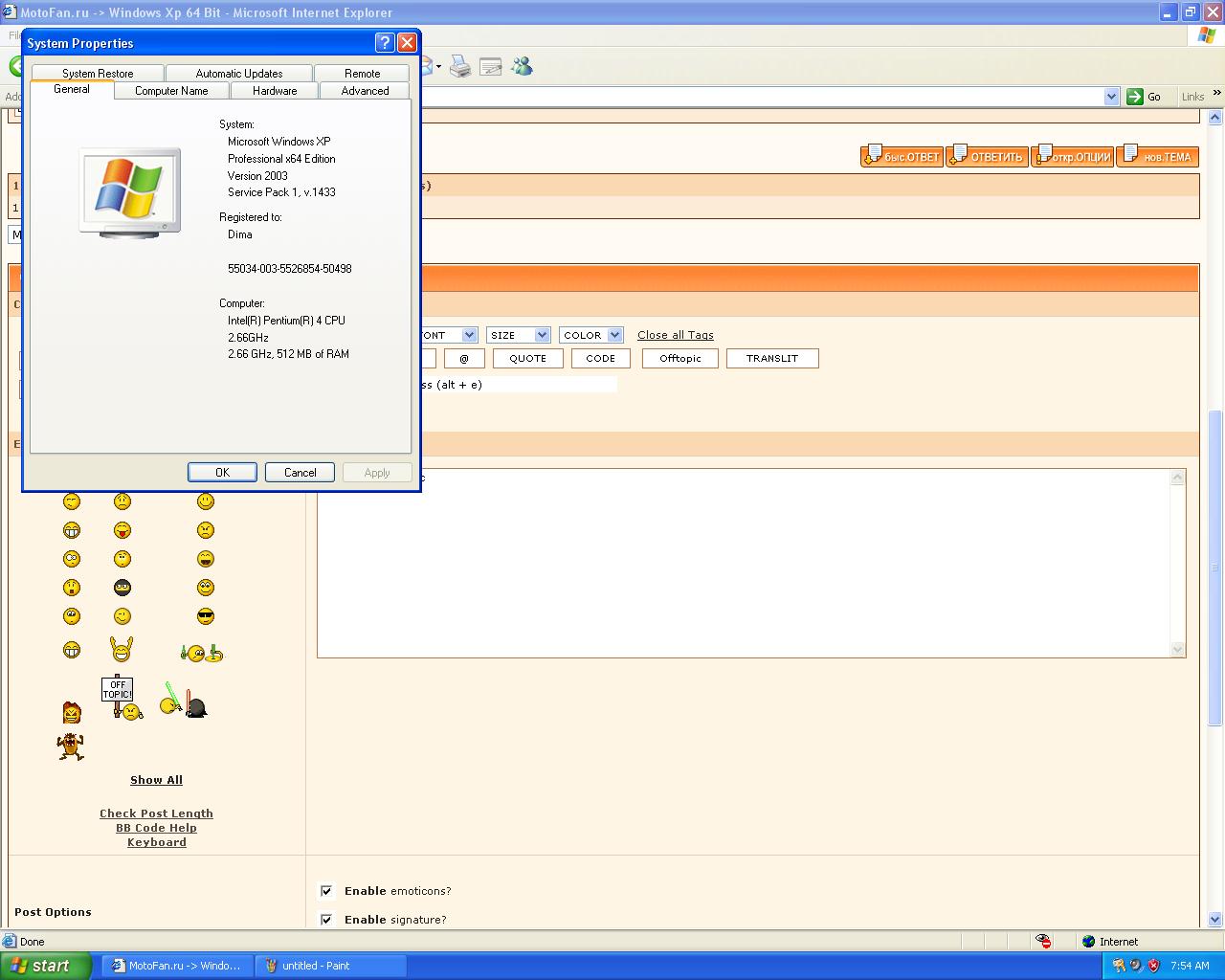Viewport: 1225px width, 980px height.
Task: Open the BB Code Help link
Action: (x=157, y=828)
